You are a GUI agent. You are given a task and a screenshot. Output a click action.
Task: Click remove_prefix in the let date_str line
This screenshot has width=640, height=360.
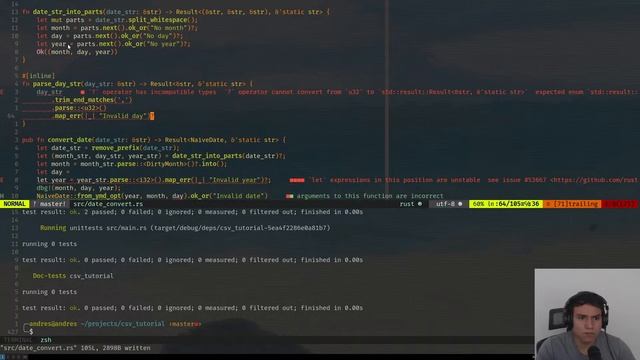pos(116,148)
